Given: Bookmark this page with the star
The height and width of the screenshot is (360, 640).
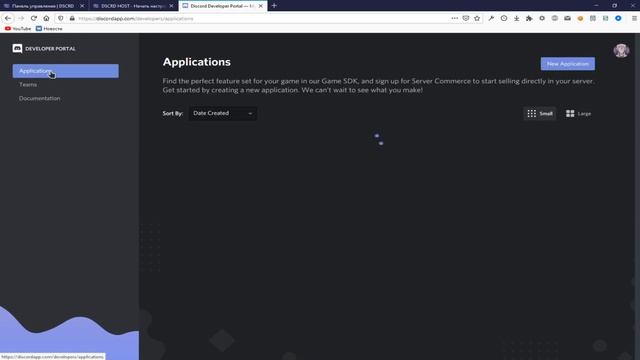Looking at the screenshot, I should pyautogui.click(x=477, y=18).
